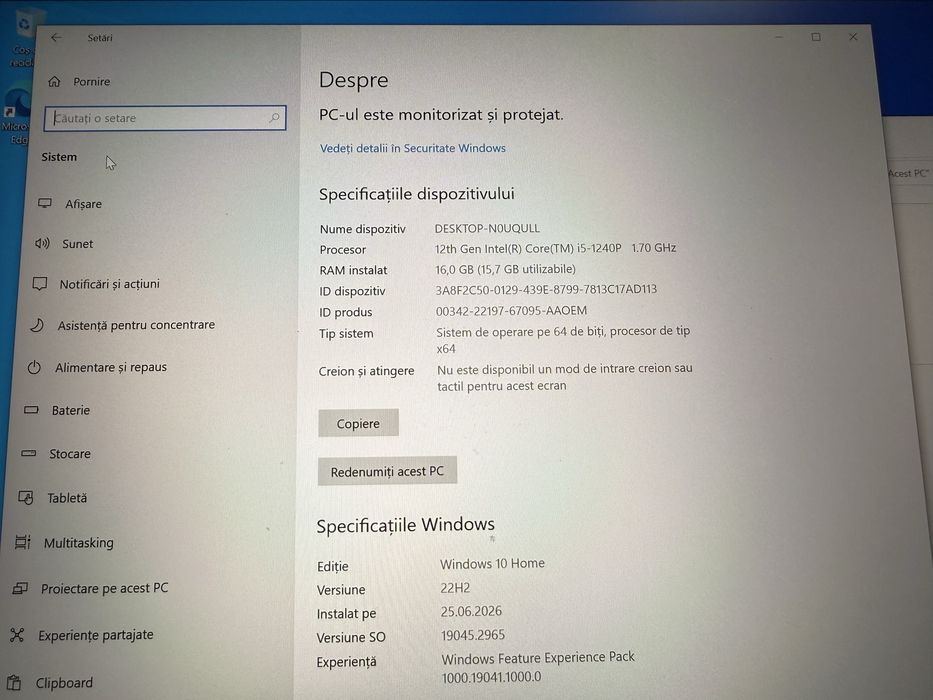Image resolution: width=933 pixels, height=700 pixels.
Task: Select the Afișare monitor icon
Action: click(x=45, y=204)
